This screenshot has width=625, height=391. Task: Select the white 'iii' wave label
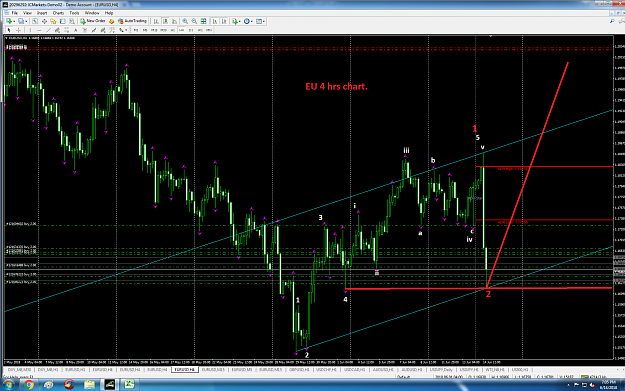point(406,150)
